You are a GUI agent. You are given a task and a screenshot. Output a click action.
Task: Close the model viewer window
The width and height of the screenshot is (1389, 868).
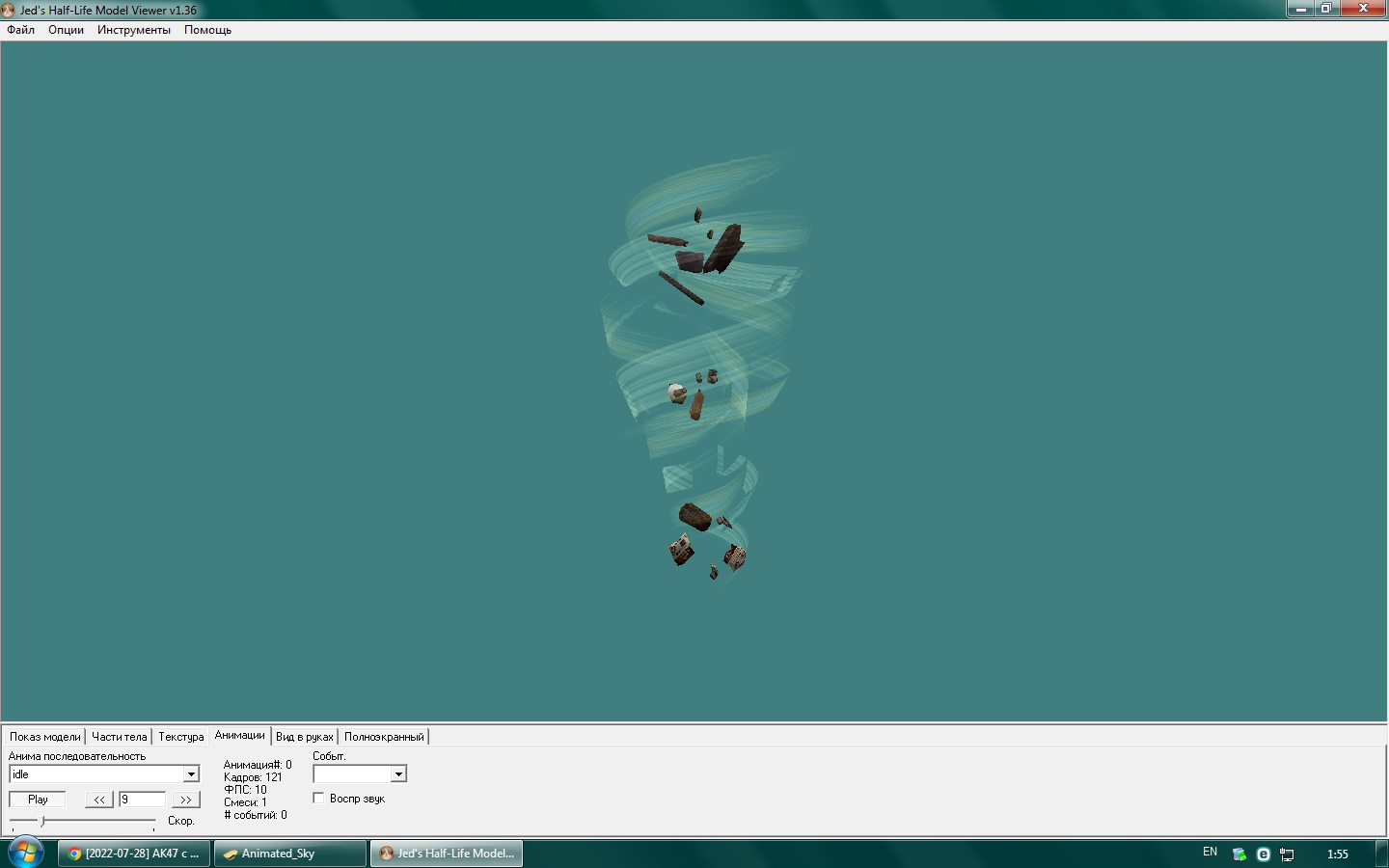(x=1363, y=9)
